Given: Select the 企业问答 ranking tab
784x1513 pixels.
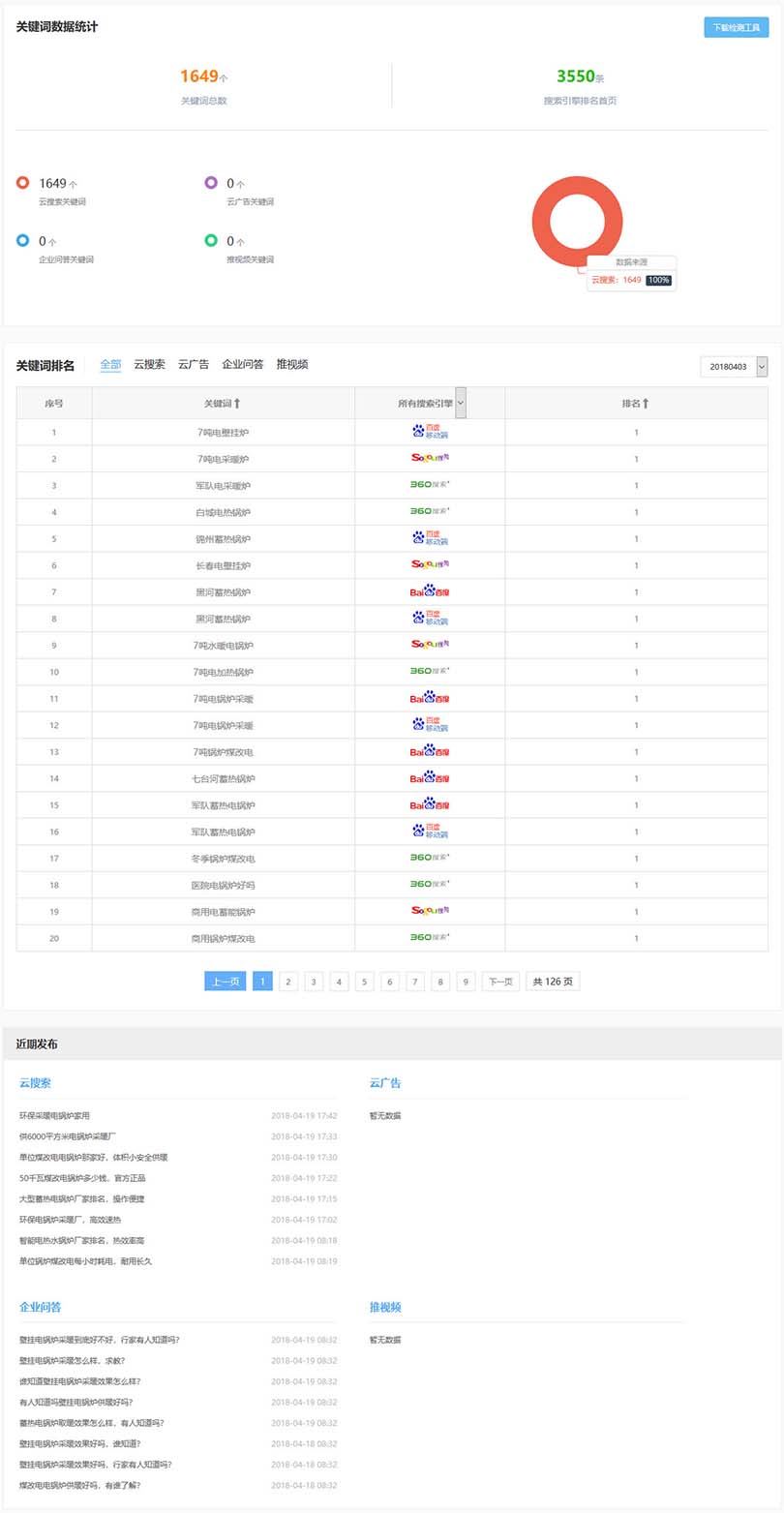Looking at the screenshot, I should point(242,364).
